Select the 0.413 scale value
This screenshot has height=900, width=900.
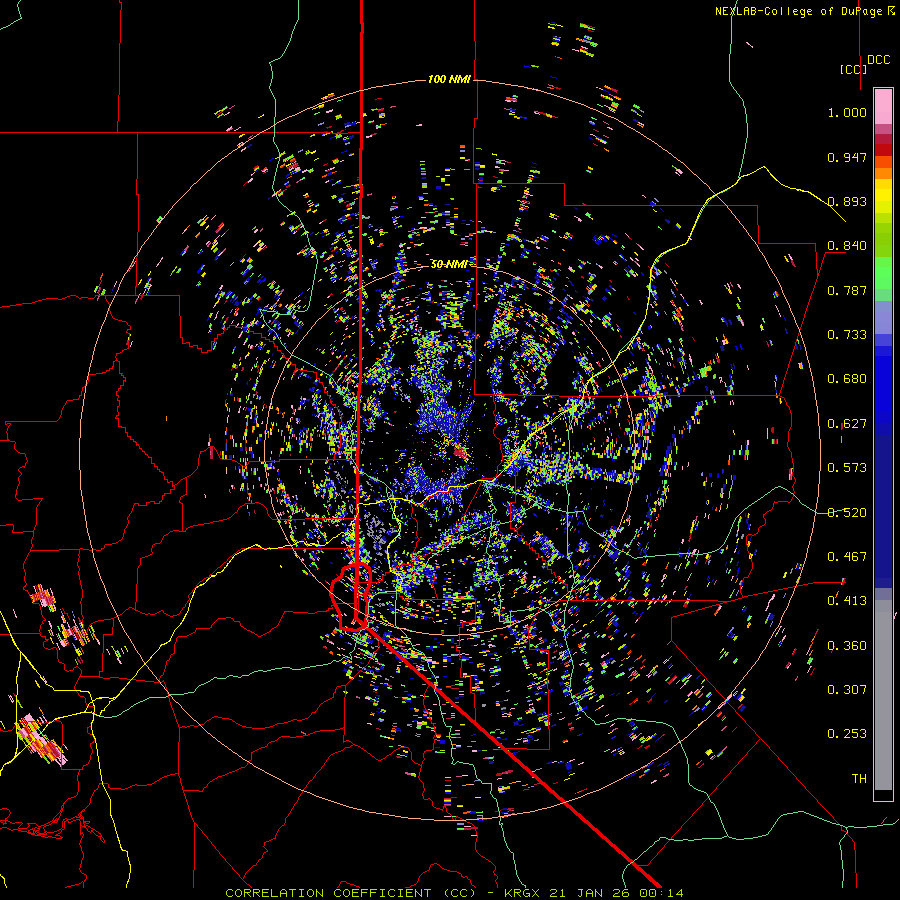(x=847, y=601)
